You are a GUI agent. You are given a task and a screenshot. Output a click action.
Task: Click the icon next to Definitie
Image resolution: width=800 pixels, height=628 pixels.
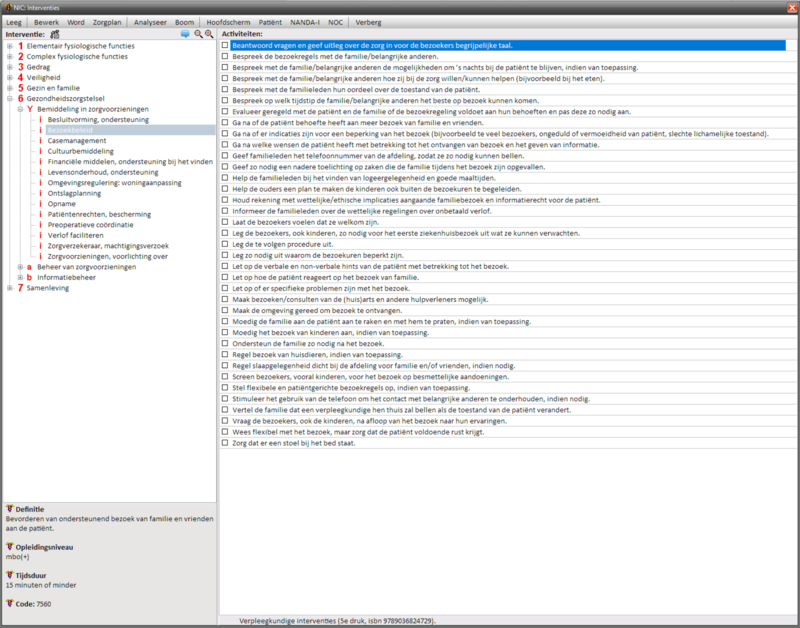click(x=10, y=509)
